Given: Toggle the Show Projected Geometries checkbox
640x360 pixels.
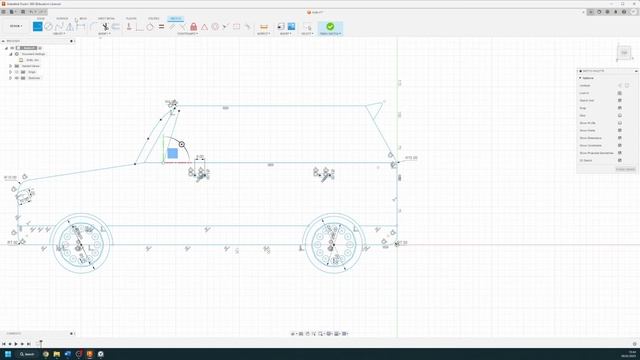Looking at the screenshot, I should coord(620,153).
